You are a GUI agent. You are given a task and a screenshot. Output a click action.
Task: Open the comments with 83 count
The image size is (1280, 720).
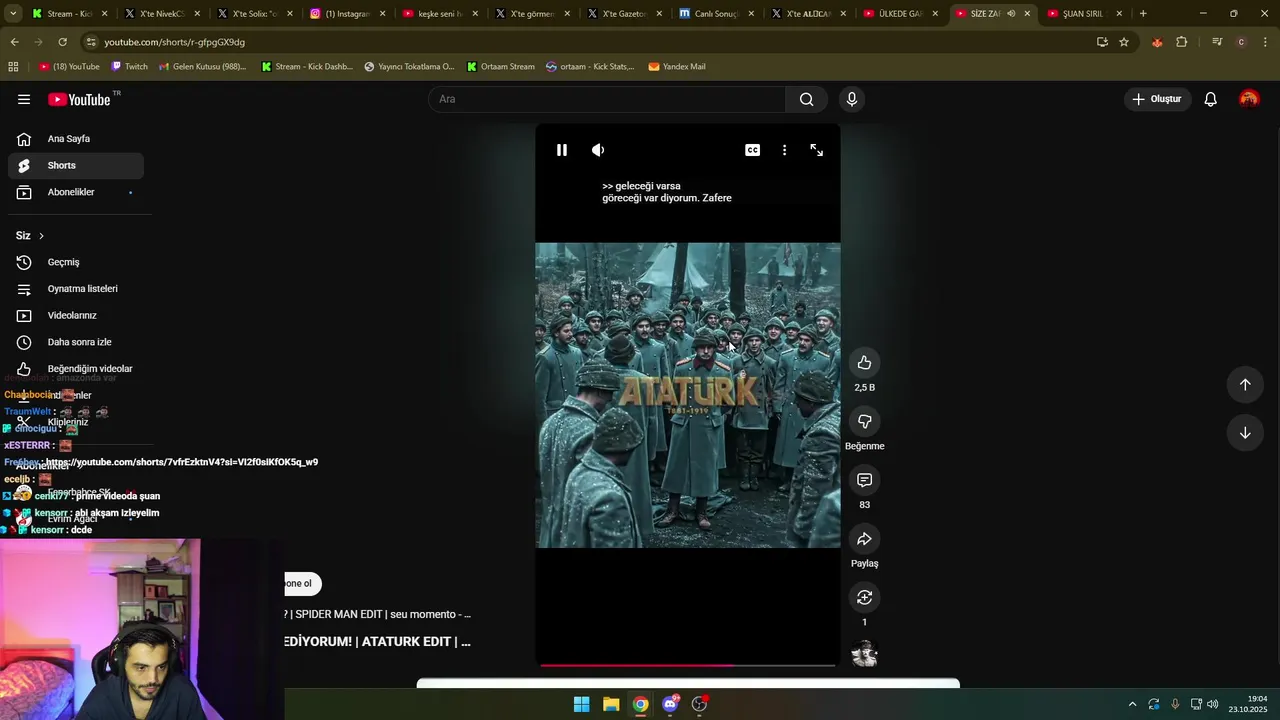click(865, 480)
